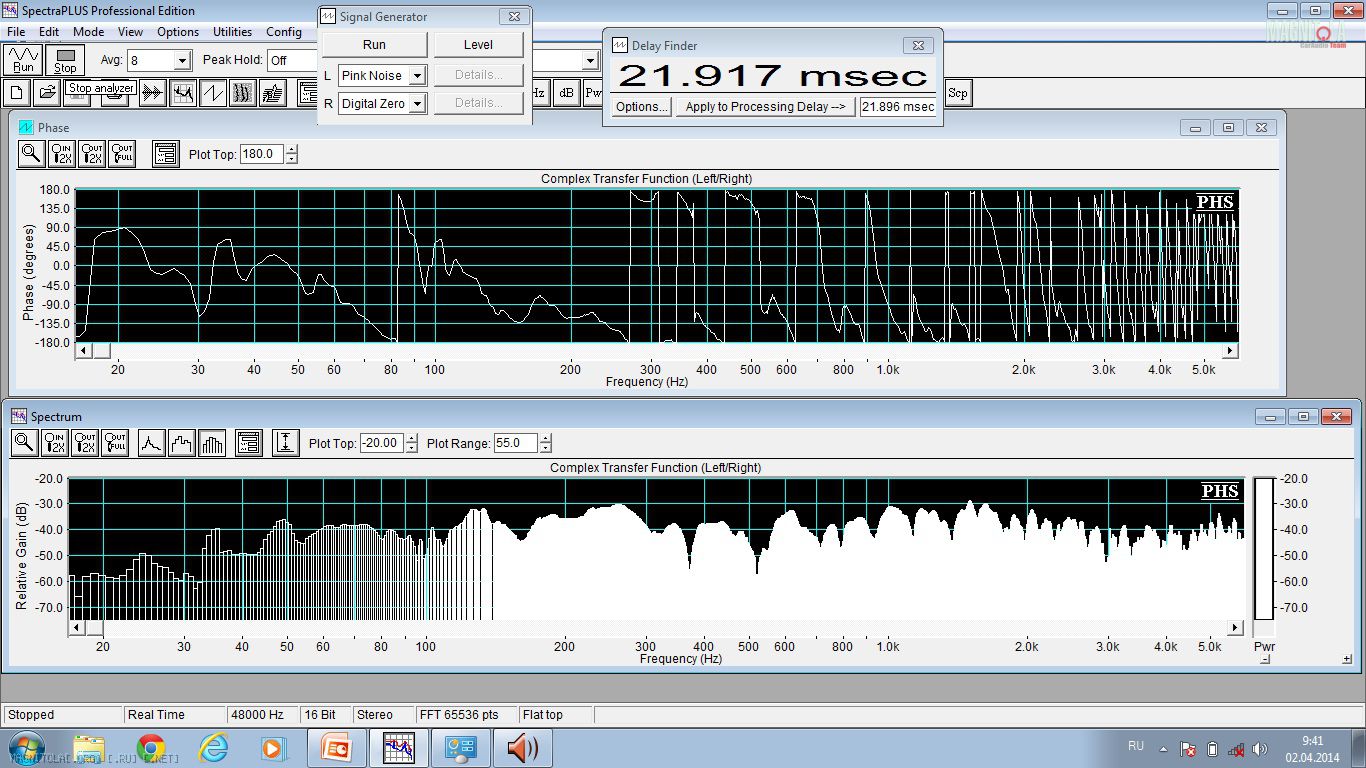Open the Avg dropdown showing 8
Image resolution: width=1366 pixels, height=768 pixels.
[x=181, y=60]
